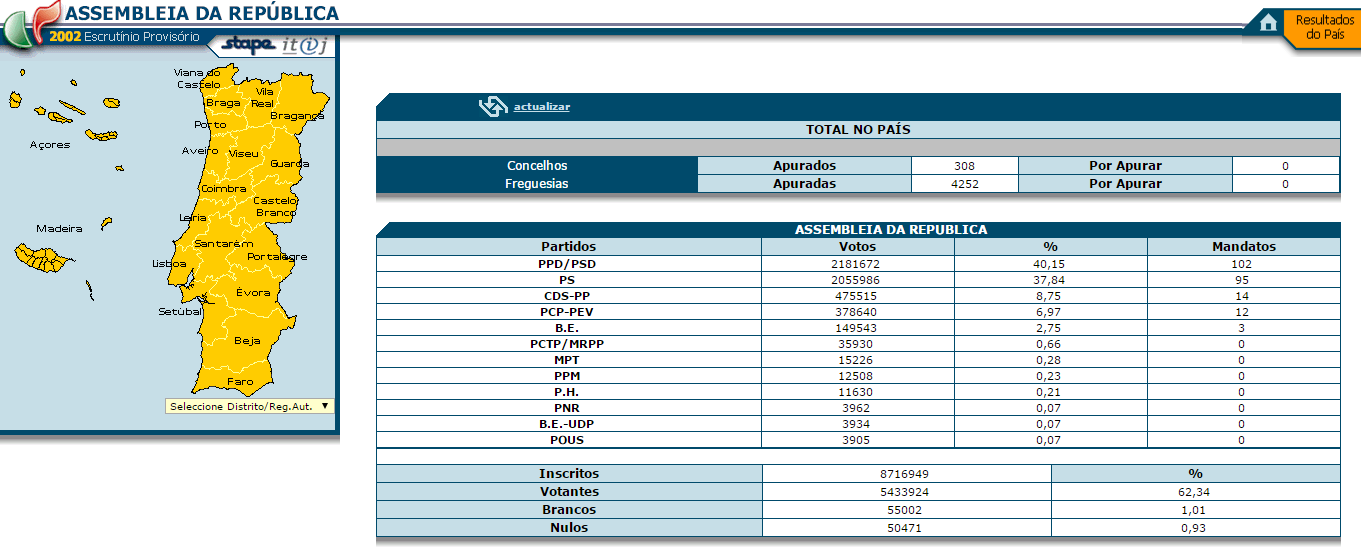The height and width of the screenshot is (557, 1361).
Task: Click the TOTAL NO PAÍS heading
Action: coord(858,130)
